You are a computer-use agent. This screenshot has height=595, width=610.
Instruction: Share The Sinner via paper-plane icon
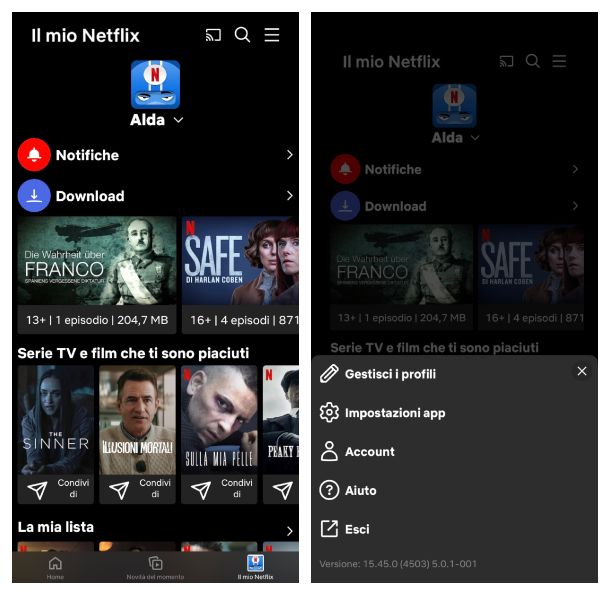tap(37, 490)
